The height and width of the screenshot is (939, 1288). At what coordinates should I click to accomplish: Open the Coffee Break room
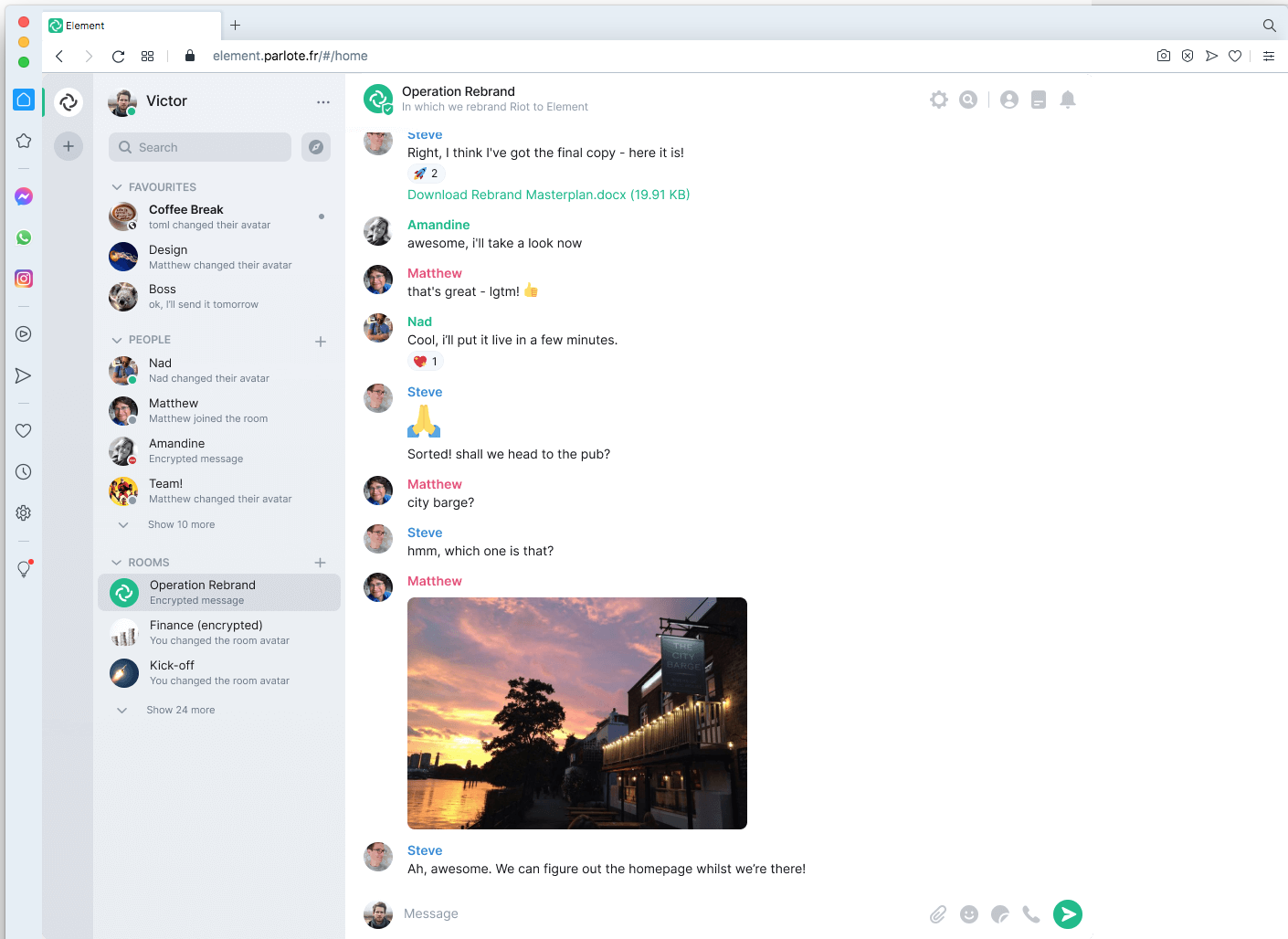(219, 216)
